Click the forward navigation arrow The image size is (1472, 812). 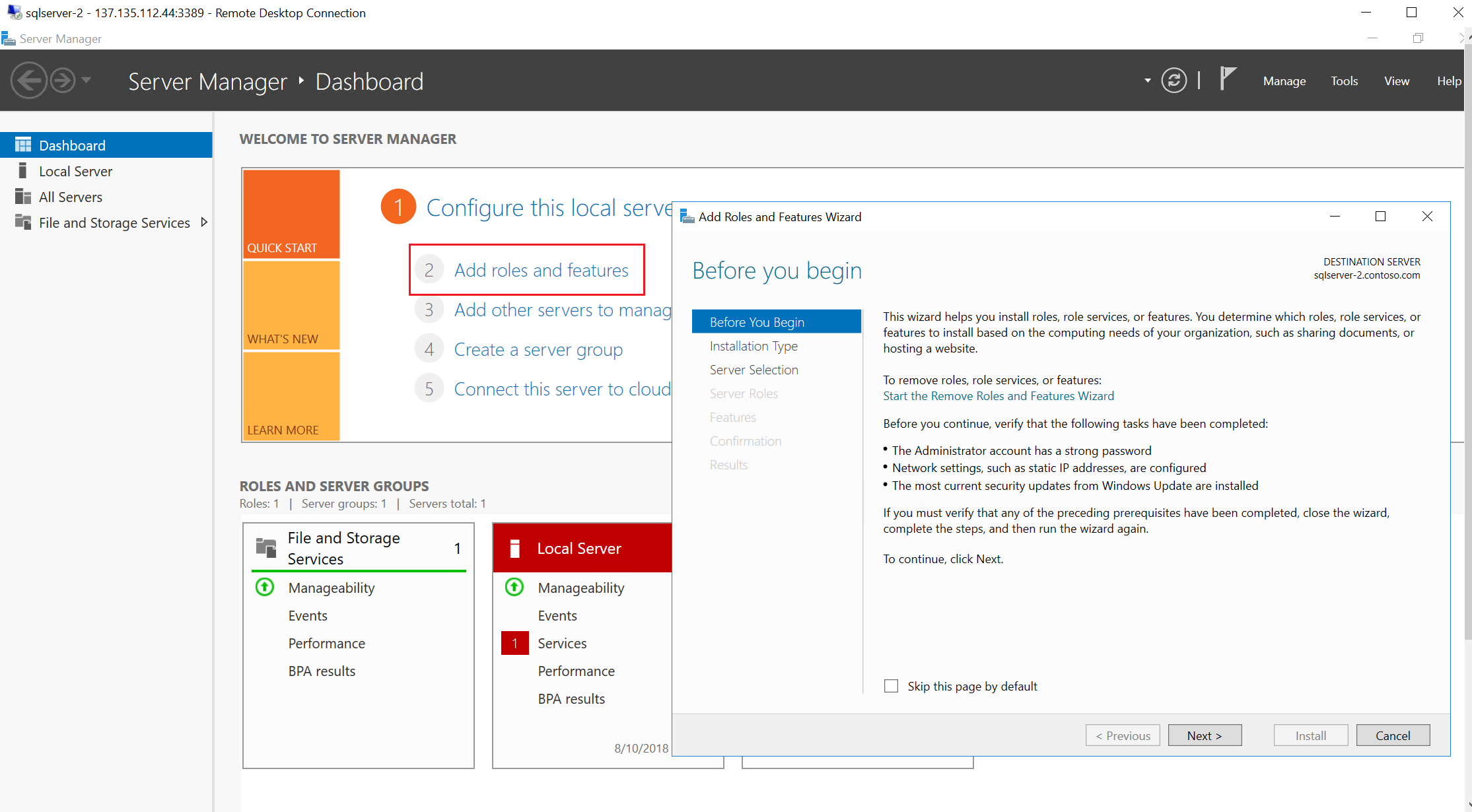tap(63, 81)
